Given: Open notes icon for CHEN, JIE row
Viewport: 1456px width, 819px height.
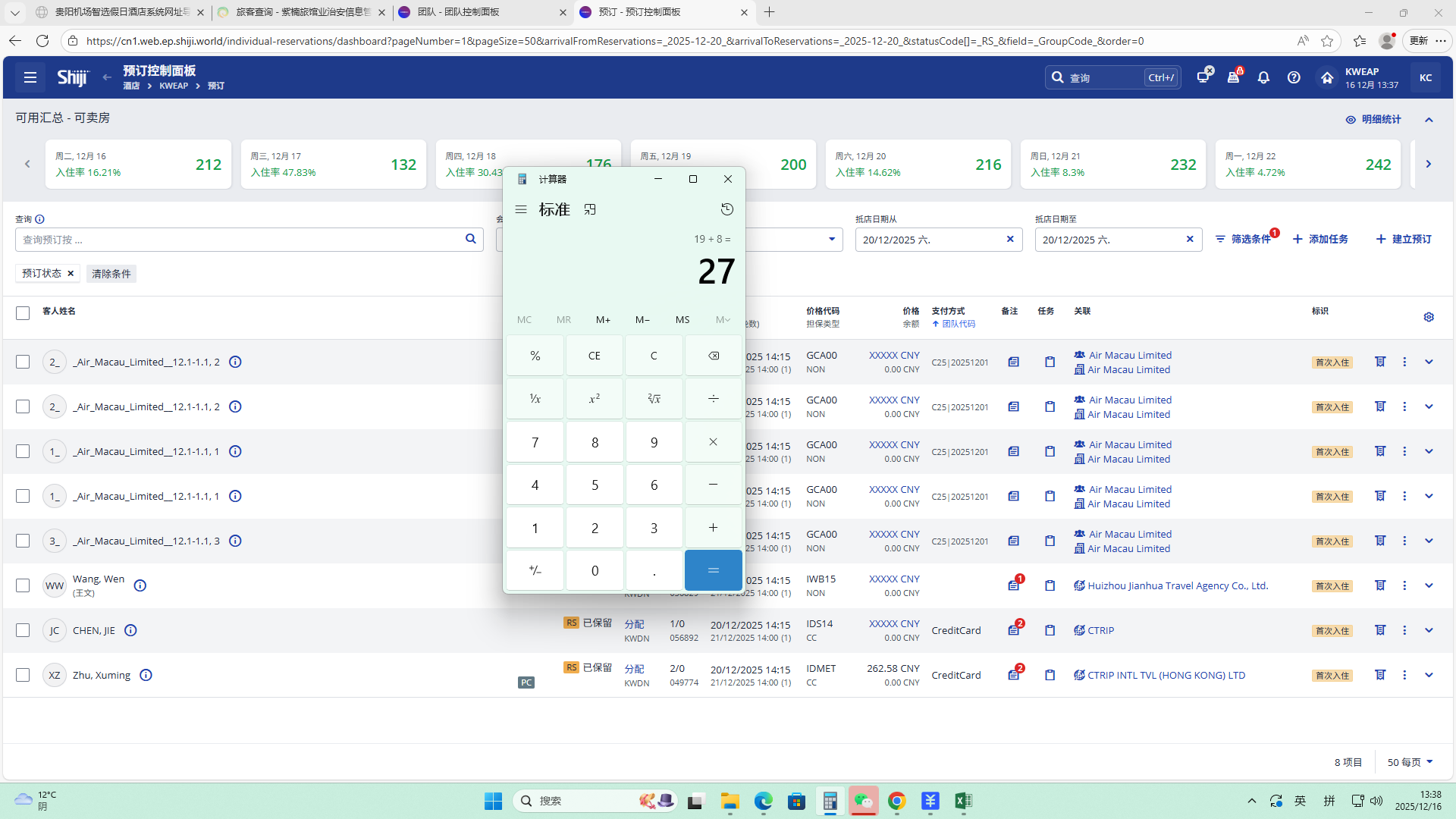Looking at the screenshot, I should click(1014, 630).
